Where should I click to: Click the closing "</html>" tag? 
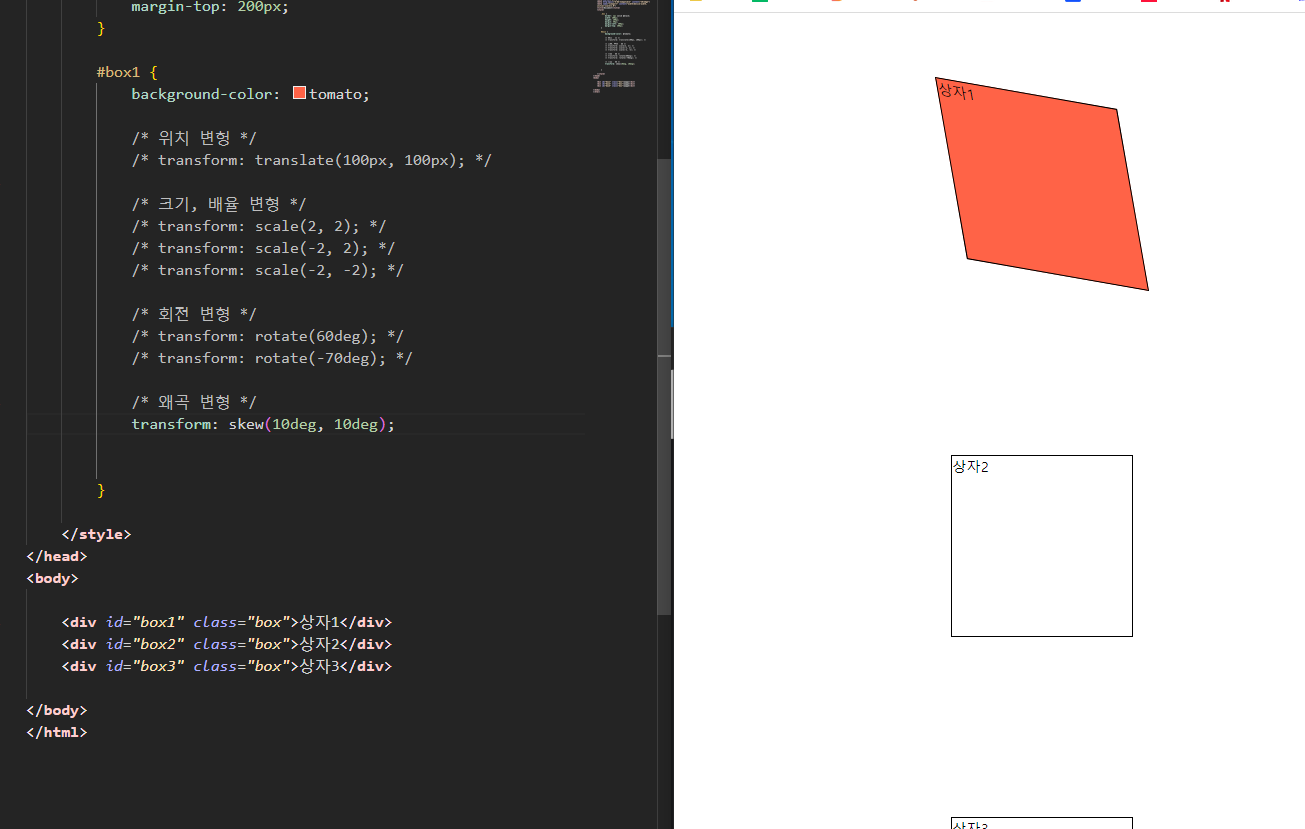[x=57, y=732]
